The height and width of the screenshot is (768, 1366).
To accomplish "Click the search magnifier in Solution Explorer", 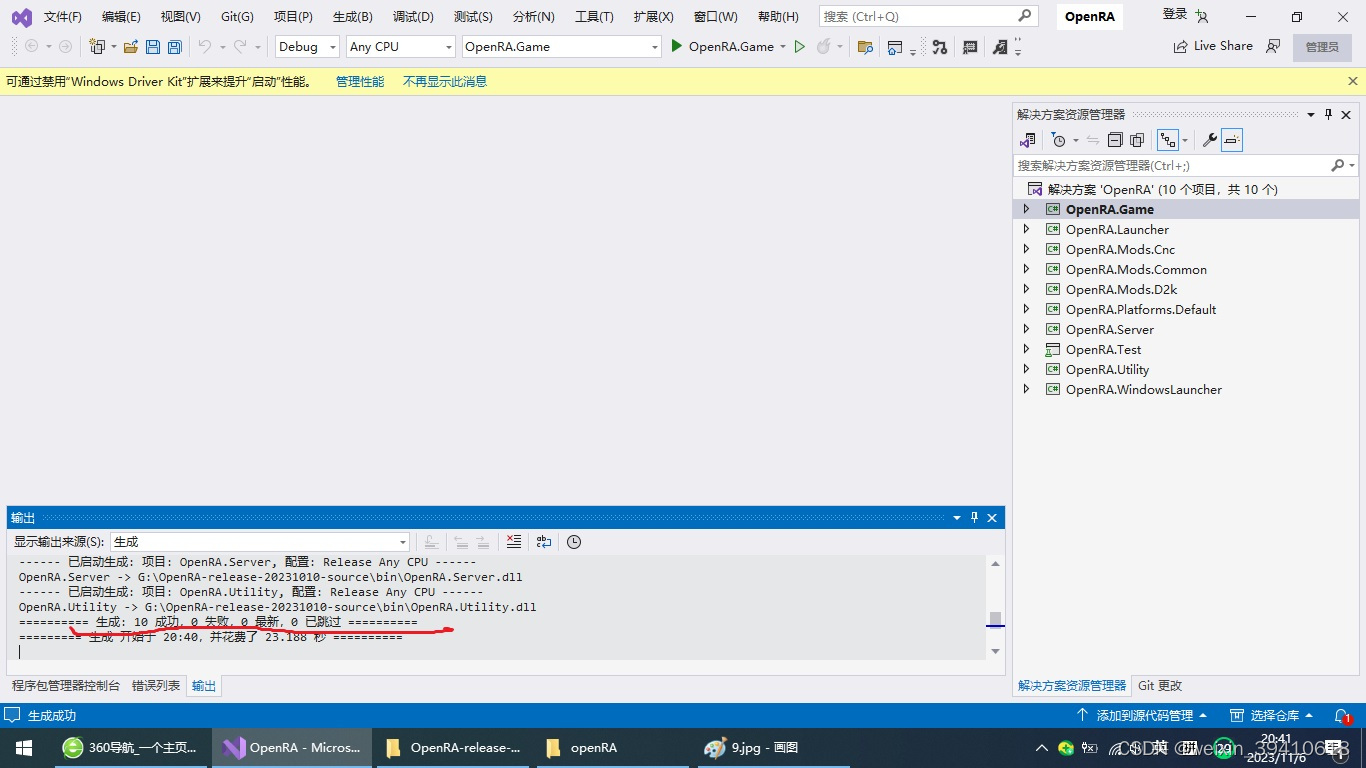I will [1338, 165].
